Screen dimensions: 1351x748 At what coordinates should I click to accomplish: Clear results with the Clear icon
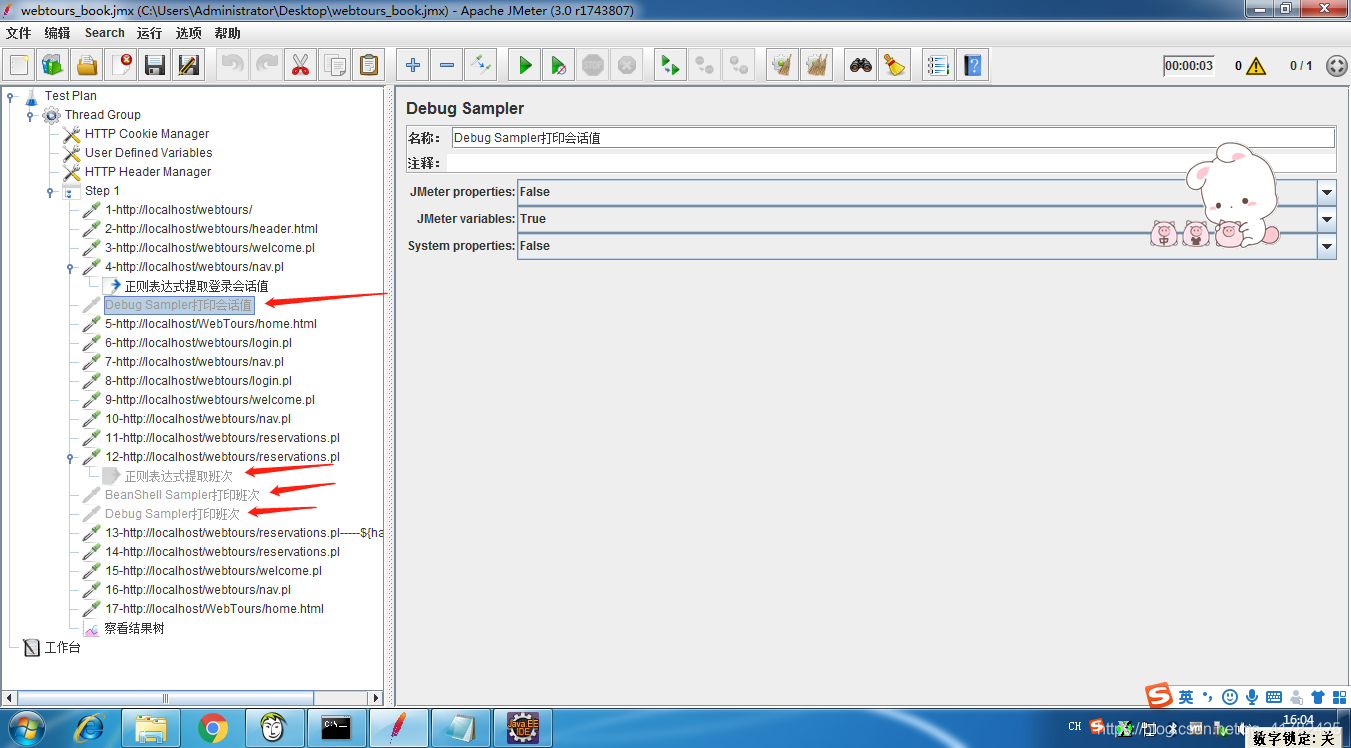782,66
